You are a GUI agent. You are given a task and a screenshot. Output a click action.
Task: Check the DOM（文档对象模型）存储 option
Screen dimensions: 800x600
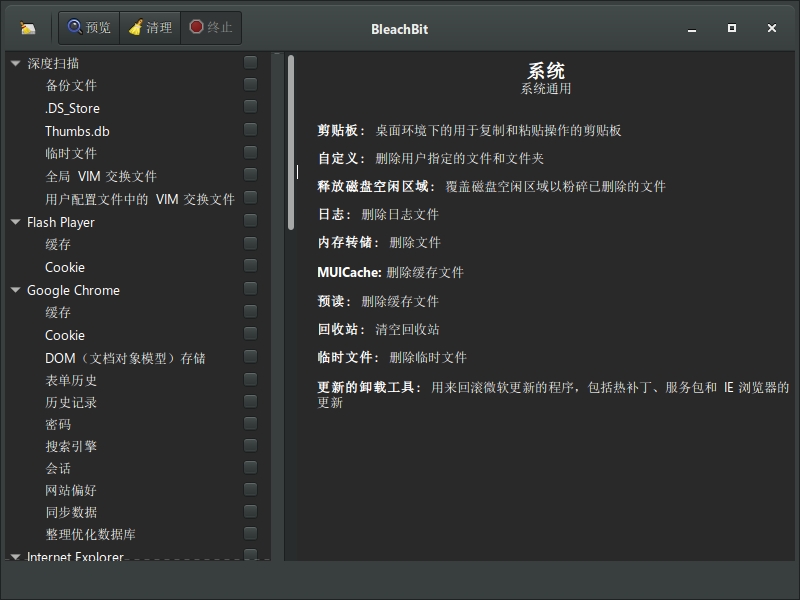pyautogui.click(x=251, y=357)
